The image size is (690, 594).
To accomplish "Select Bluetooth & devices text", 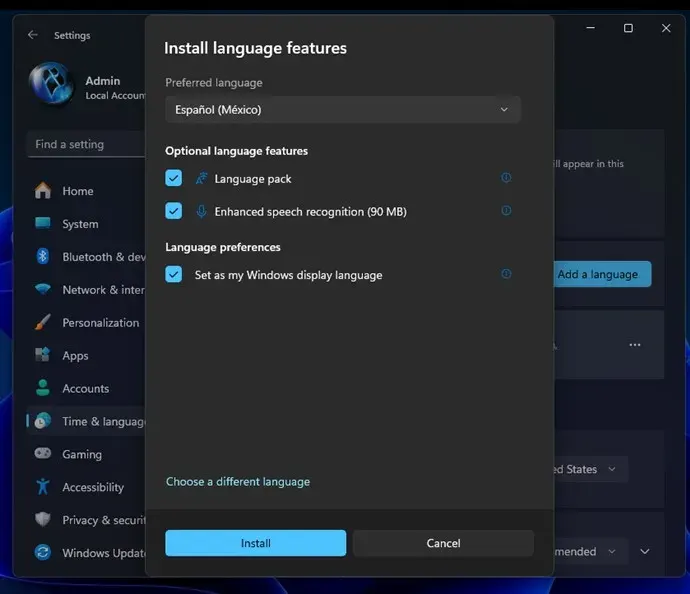I will tap(104, 257).
